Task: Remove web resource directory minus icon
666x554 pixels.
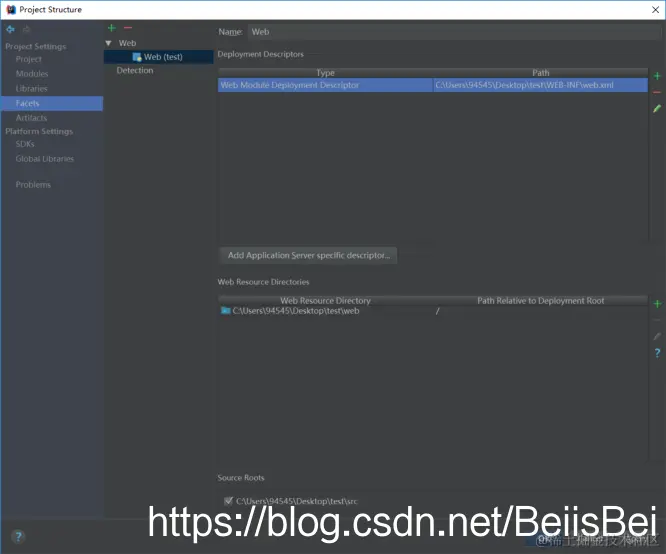Action: pyautogui.click(x=657, y=320)
